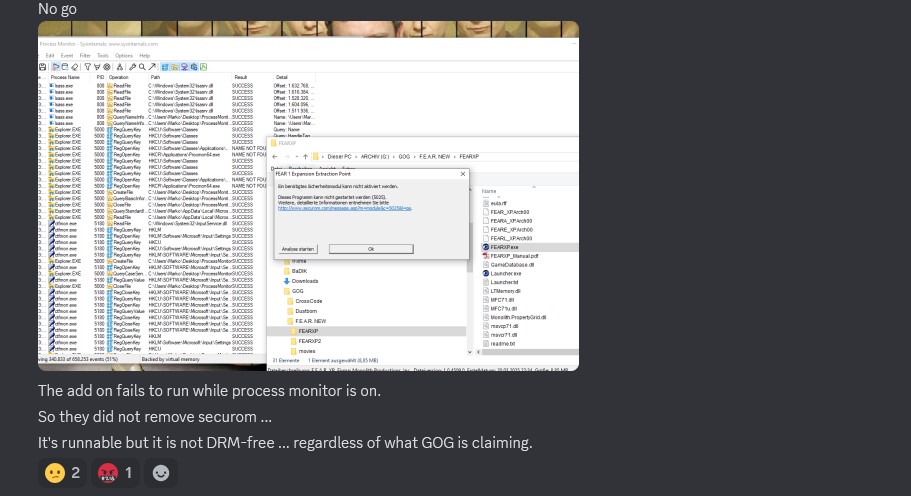The image size is (911, 496).
Task: Close the FEAR Expansion error dialog
Action: [463, 174]
